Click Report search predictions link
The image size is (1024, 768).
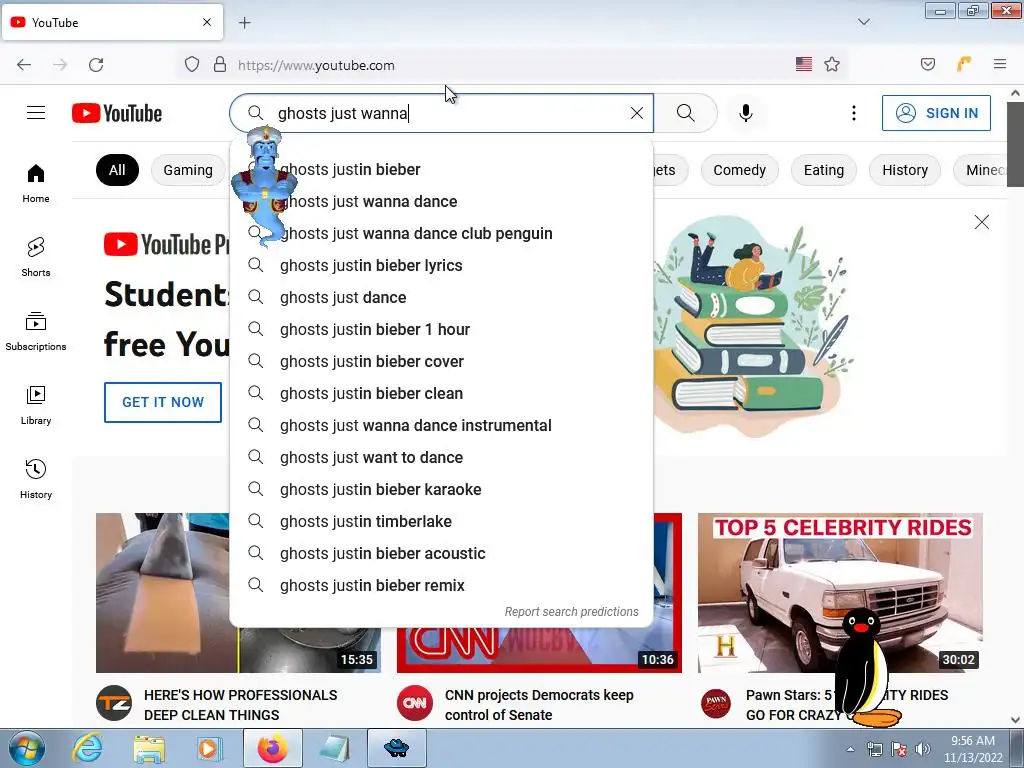point(571,612)
